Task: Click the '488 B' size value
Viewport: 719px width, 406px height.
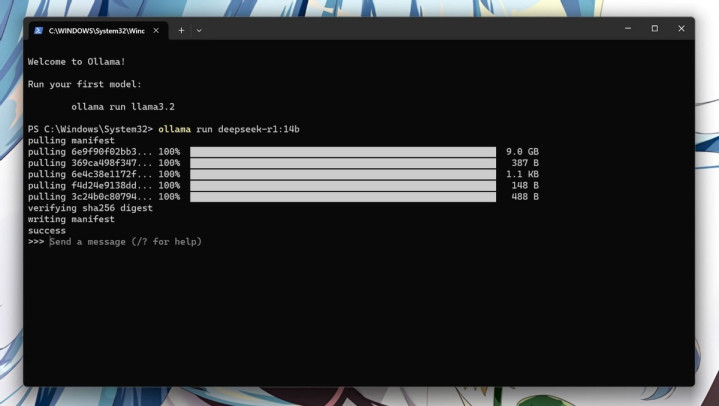Action: point(525,197)
